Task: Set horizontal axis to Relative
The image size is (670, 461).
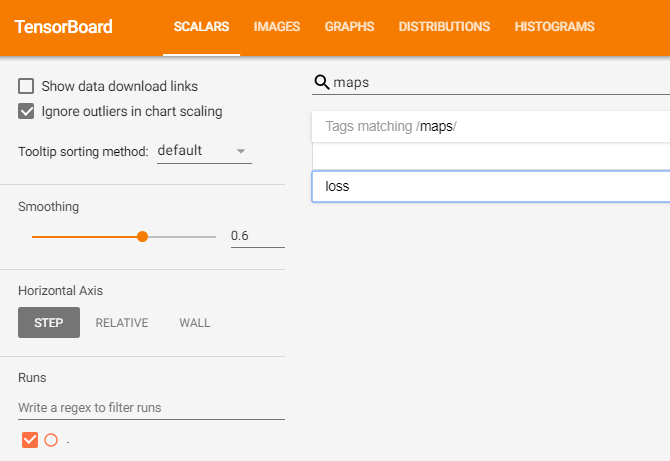Action: point(122,323)
